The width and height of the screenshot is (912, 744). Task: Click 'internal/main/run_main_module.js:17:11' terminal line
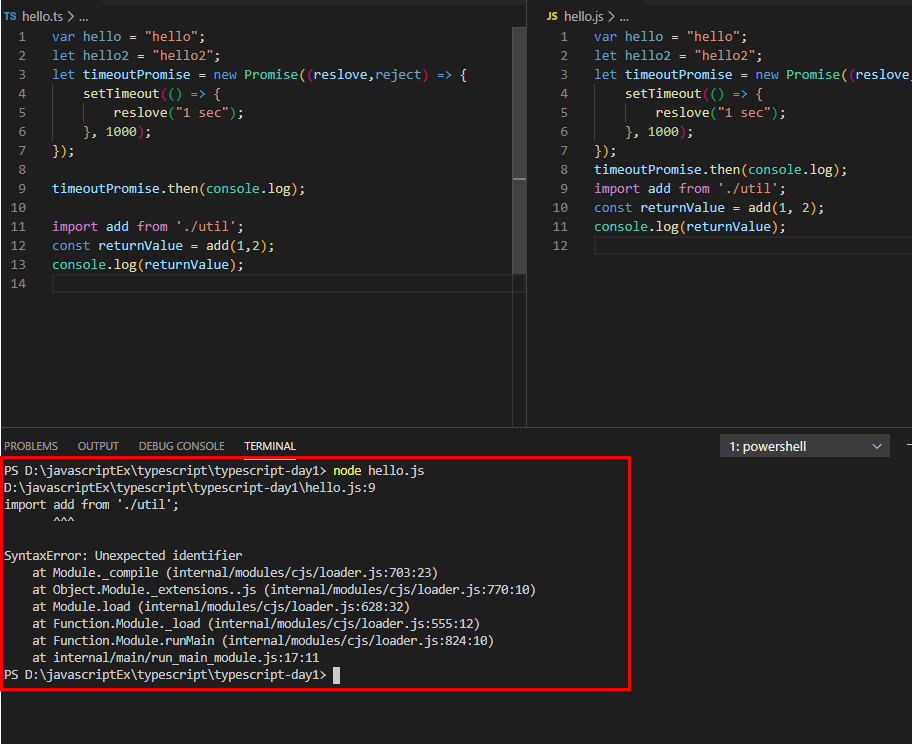coord(186,658)
